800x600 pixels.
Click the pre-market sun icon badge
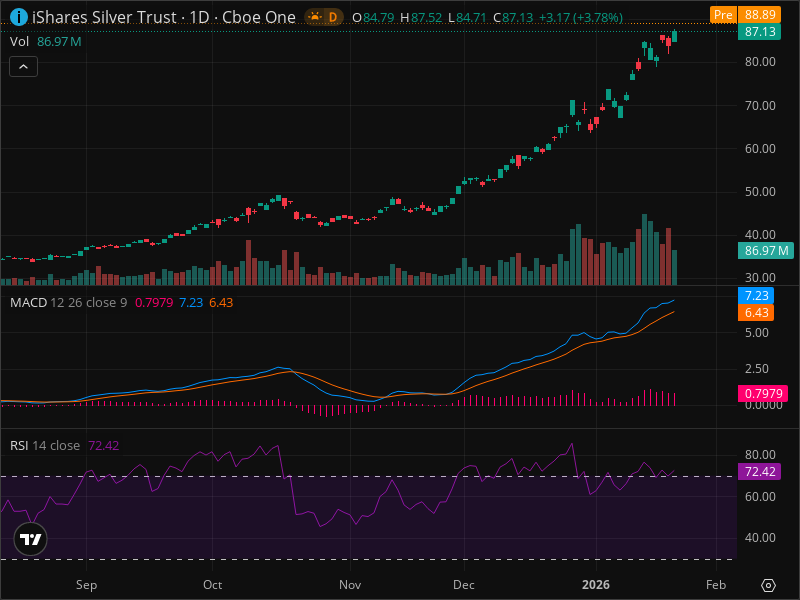[x=315, y=17]
